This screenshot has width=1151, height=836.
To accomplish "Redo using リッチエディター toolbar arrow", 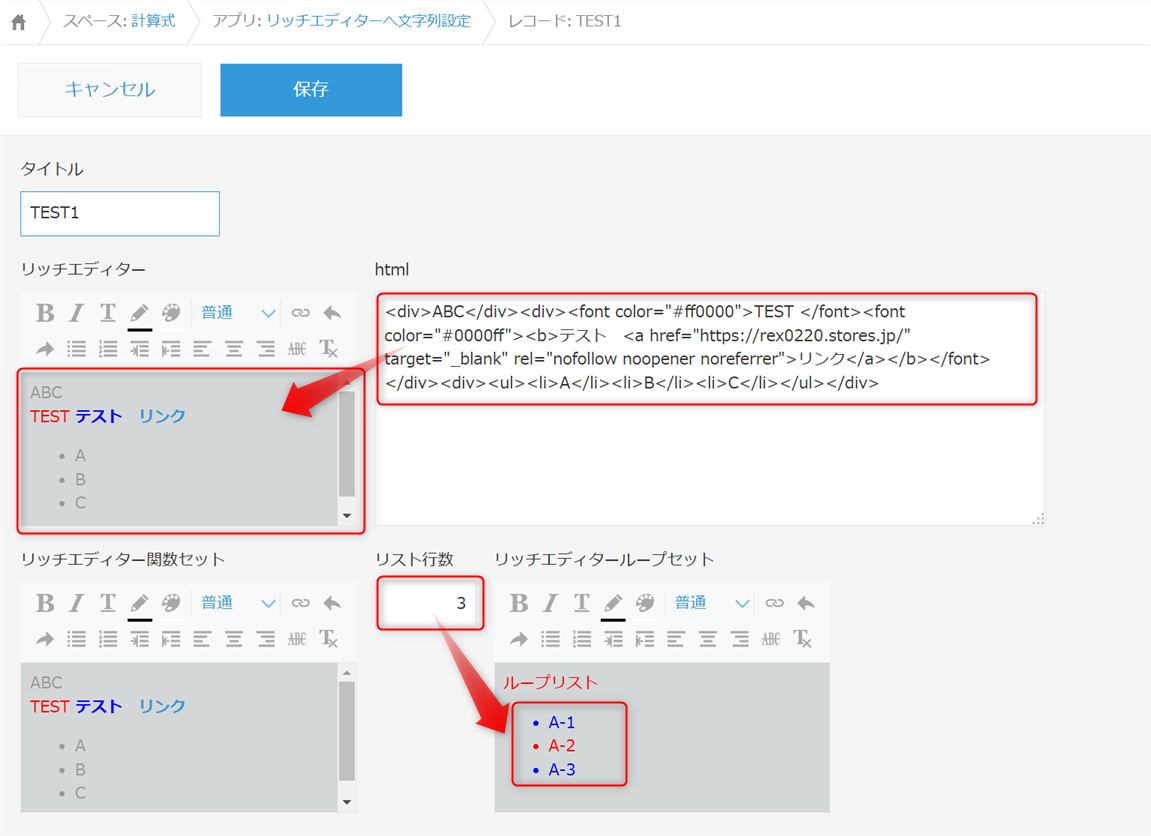I will pyautogui.click(x=45, y=349).
